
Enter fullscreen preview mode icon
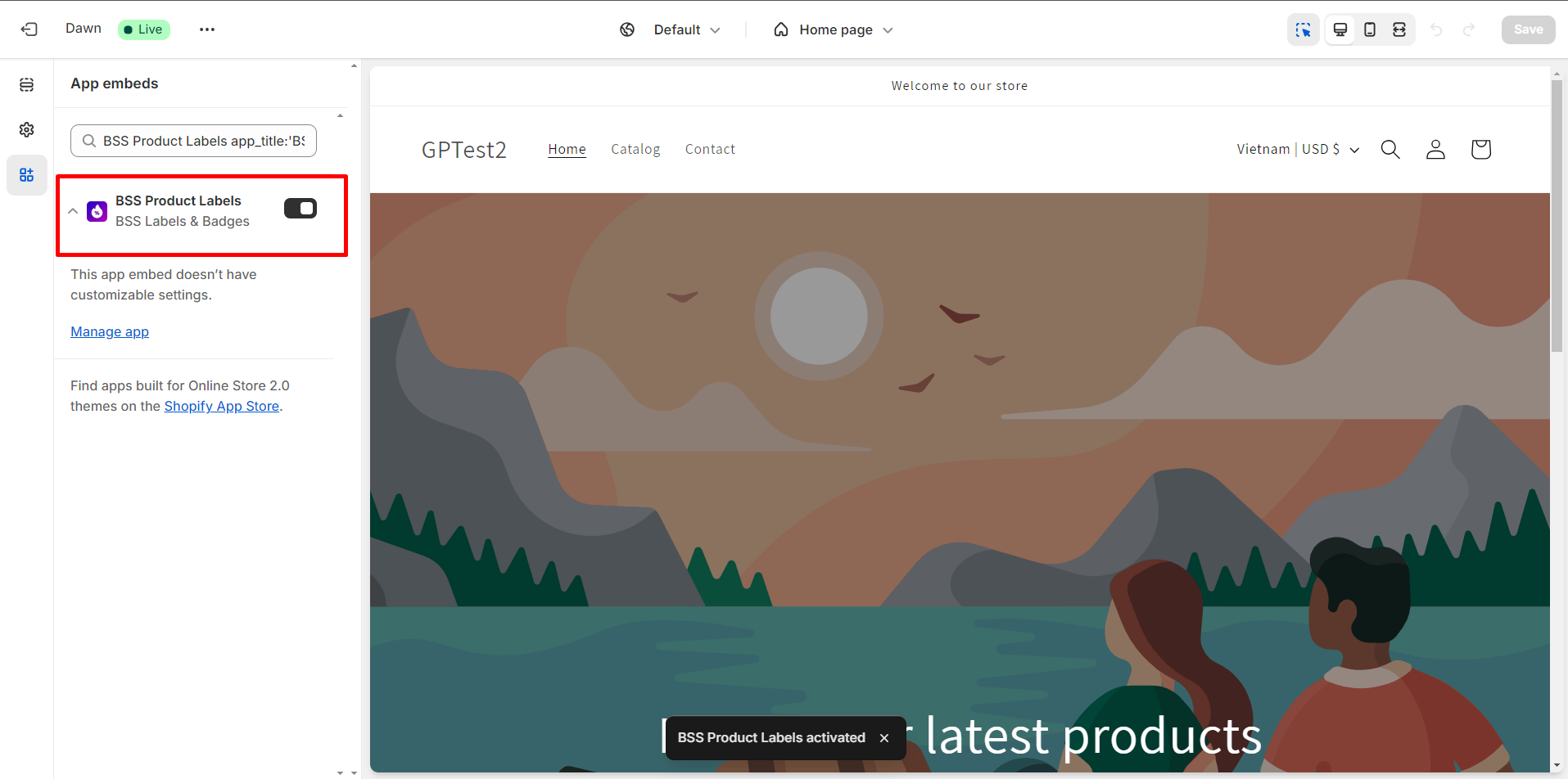[x=1399, y=29]
